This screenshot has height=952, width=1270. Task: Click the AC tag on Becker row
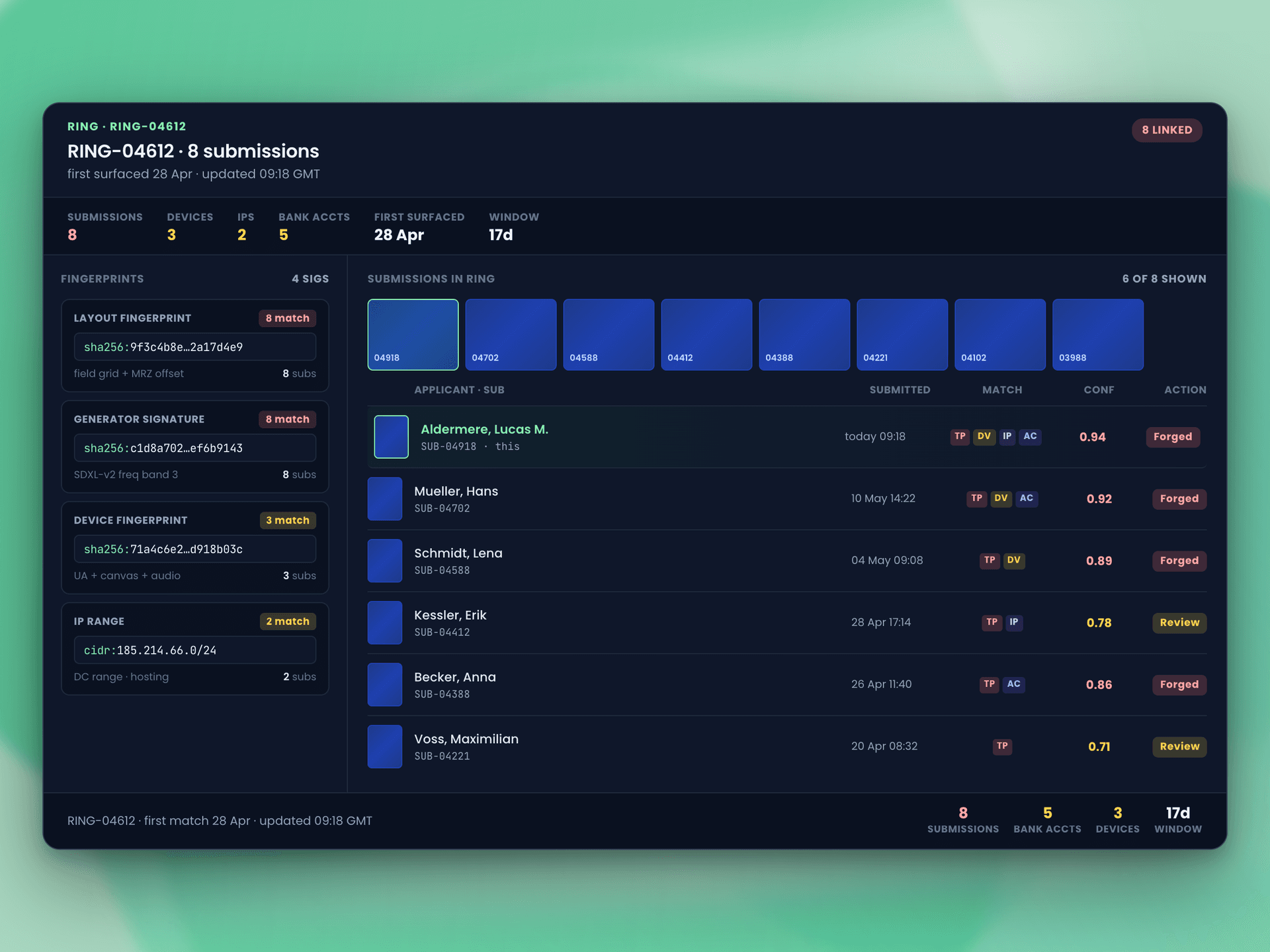pos(1014,684)
